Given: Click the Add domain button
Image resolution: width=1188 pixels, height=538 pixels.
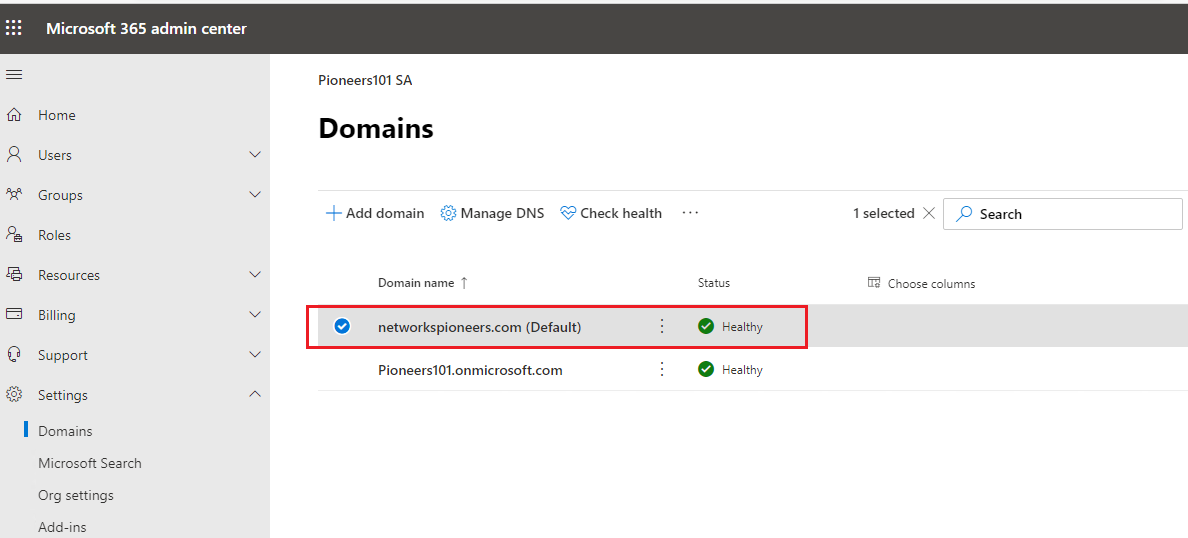Looking at the screenshot, I should 375,214.
